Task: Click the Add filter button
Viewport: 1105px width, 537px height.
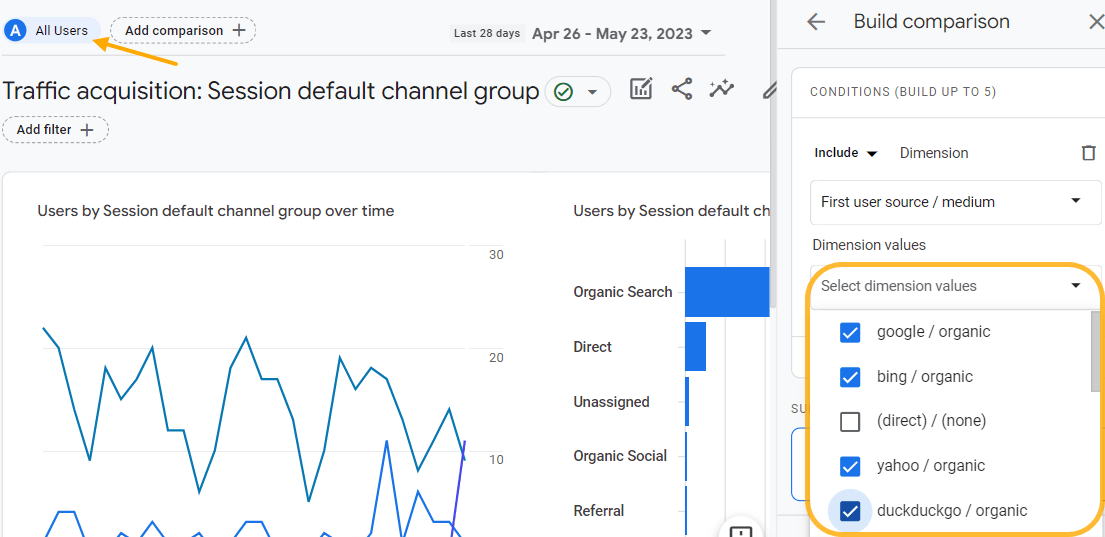Action: (55, 130)
